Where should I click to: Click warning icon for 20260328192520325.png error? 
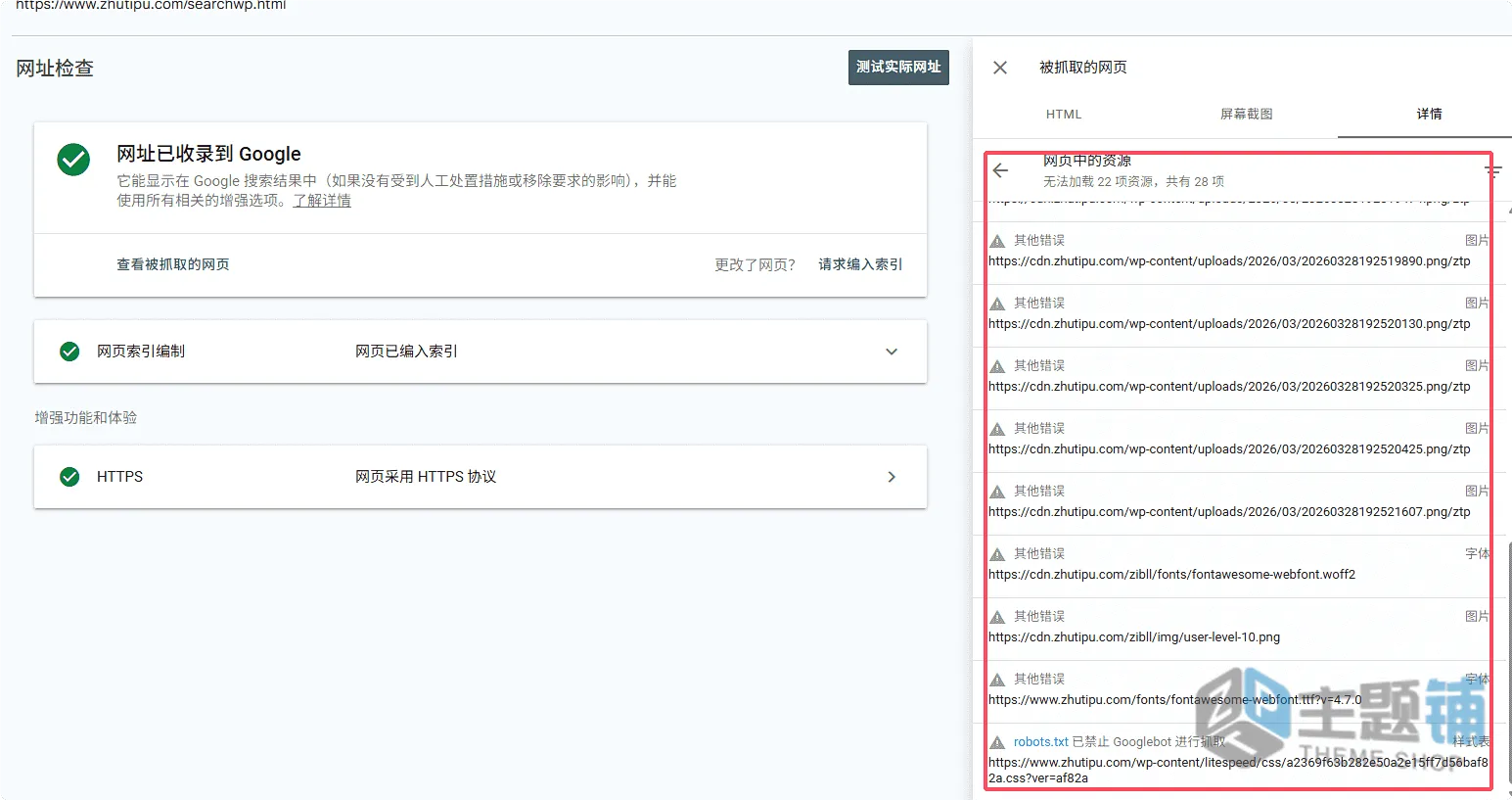997,366
